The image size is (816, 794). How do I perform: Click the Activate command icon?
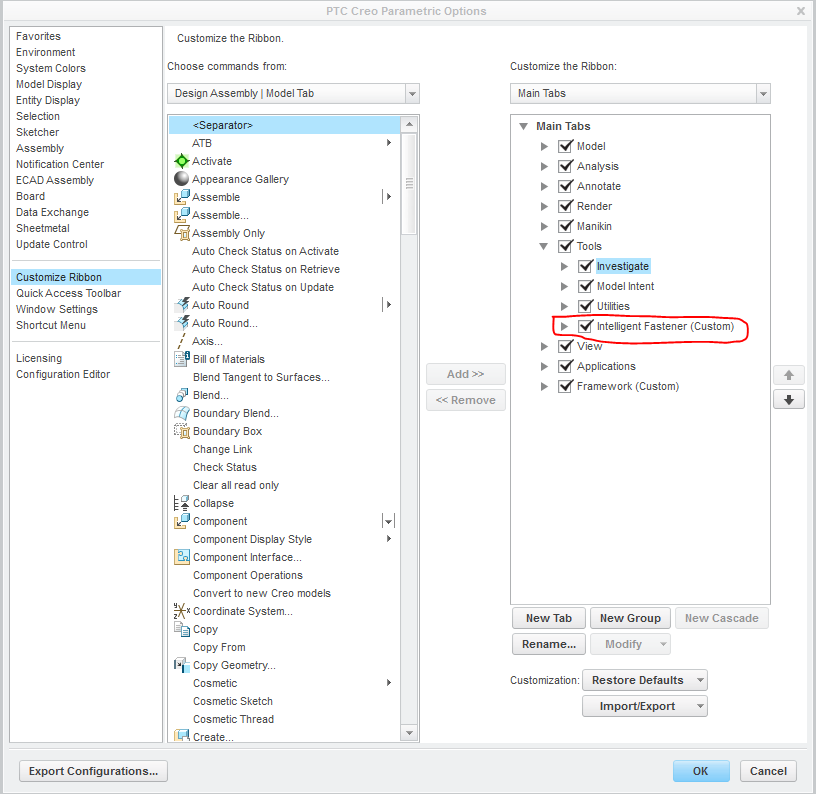(182, 161)
